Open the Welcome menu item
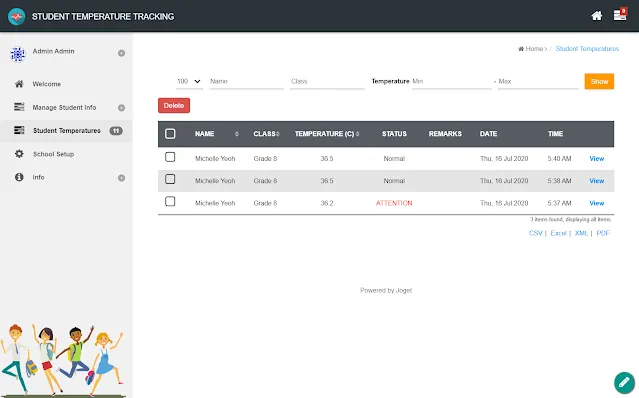 (x=46, y=84)
